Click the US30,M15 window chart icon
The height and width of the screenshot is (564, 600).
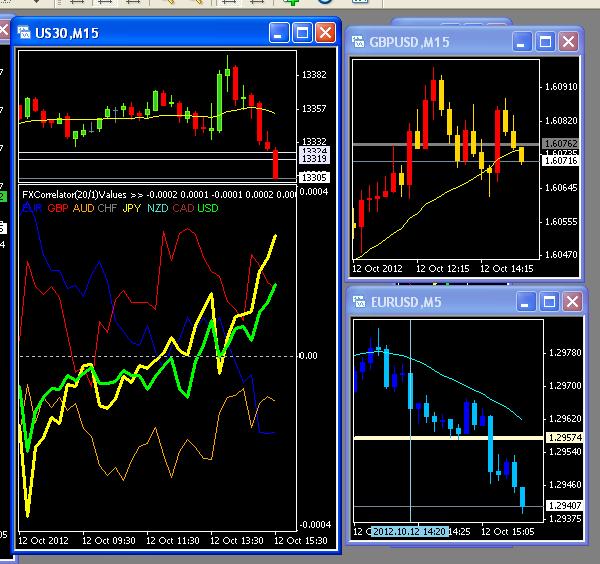[x=24, y=33]
